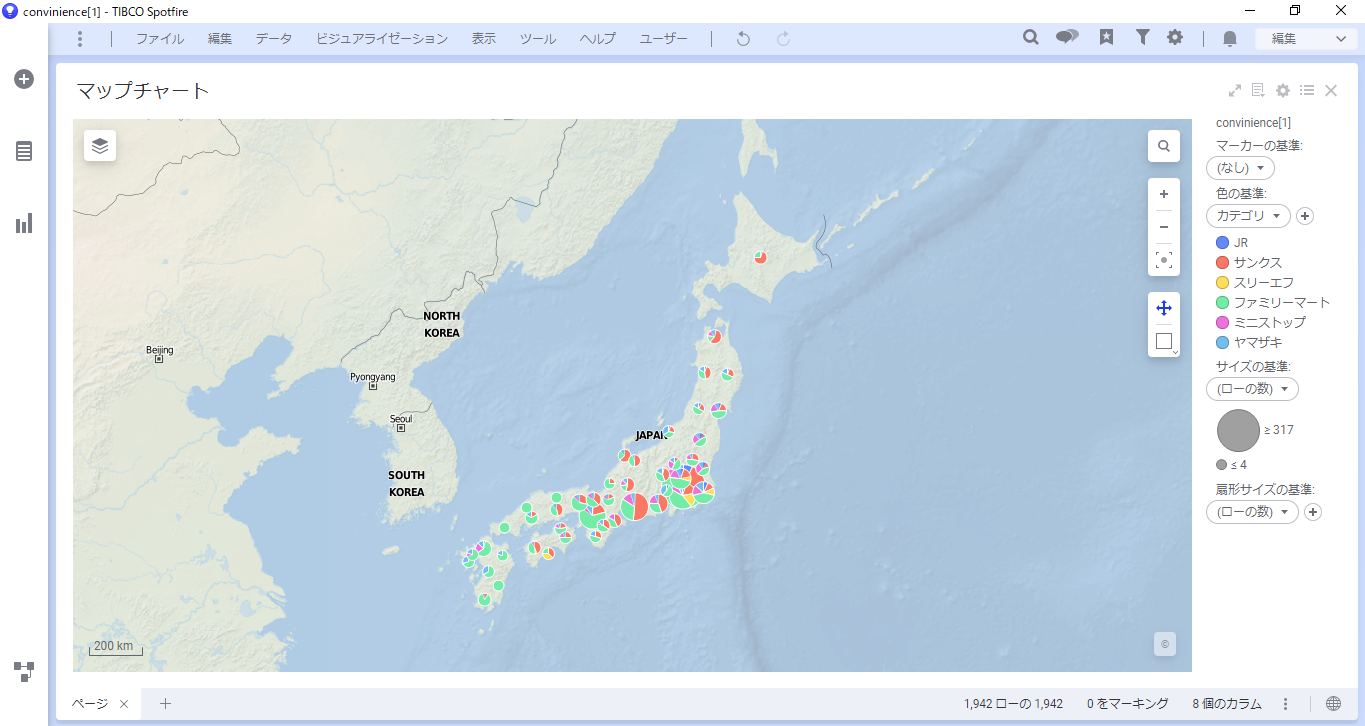The height and width of the screenshot is (726, 1365).
Task: Open the 編集 menu in menu bar
Action: 220,38
